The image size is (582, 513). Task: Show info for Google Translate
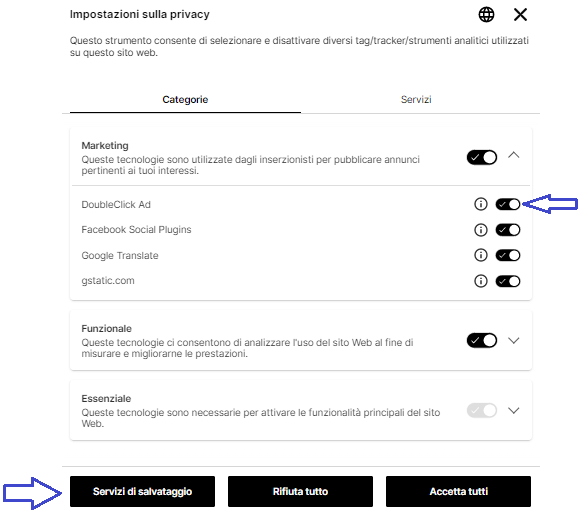coord(481,255)
